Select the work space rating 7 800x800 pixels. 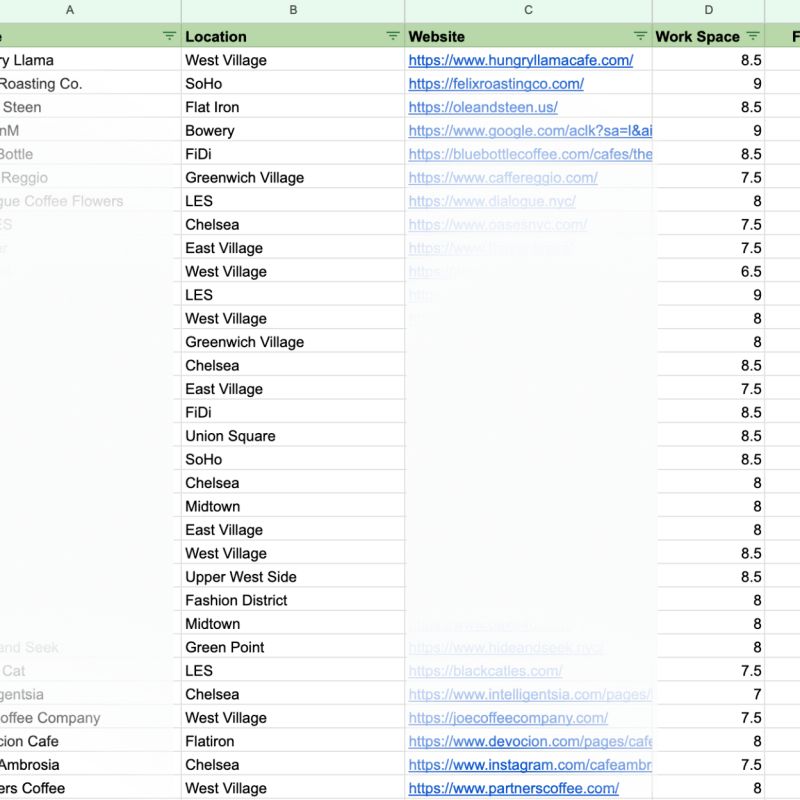tap(708, 694)
